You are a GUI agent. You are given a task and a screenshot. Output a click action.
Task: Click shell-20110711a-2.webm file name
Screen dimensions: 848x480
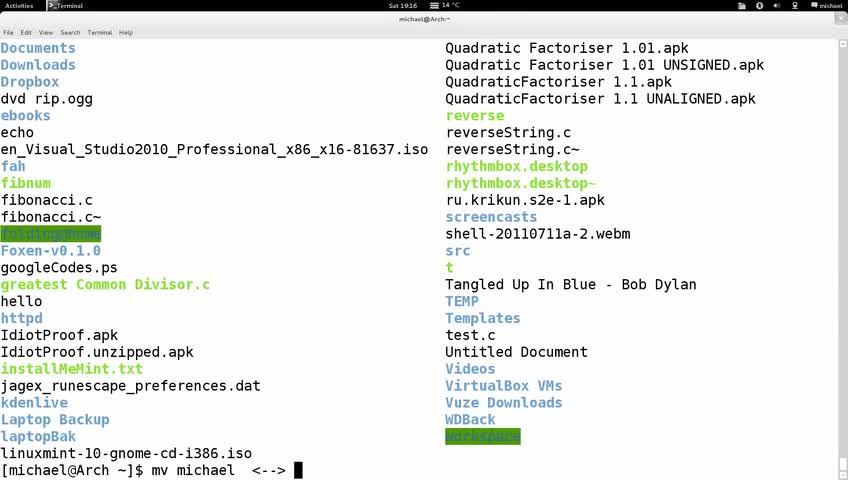tap(538, 234)
